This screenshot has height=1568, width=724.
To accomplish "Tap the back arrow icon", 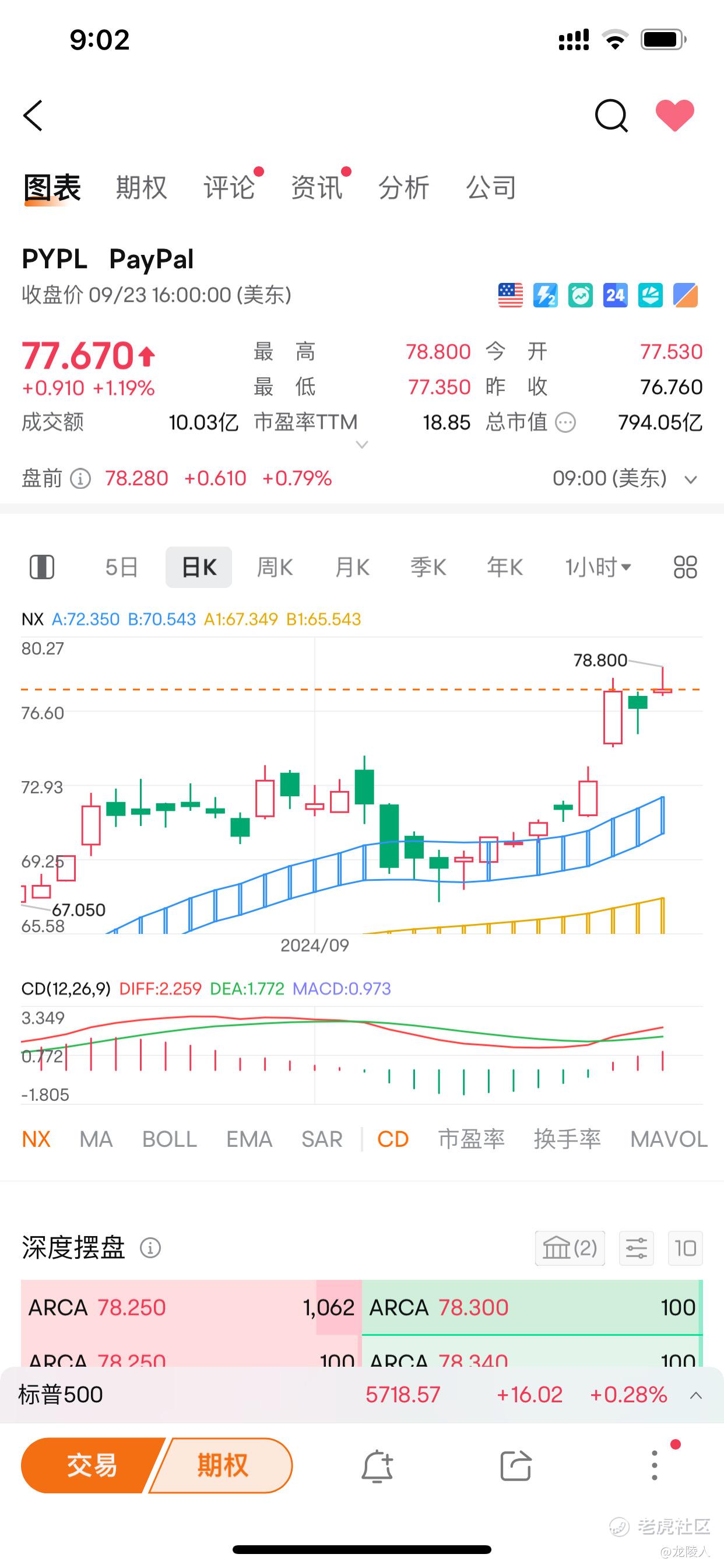I will click(x=33, y=116).
